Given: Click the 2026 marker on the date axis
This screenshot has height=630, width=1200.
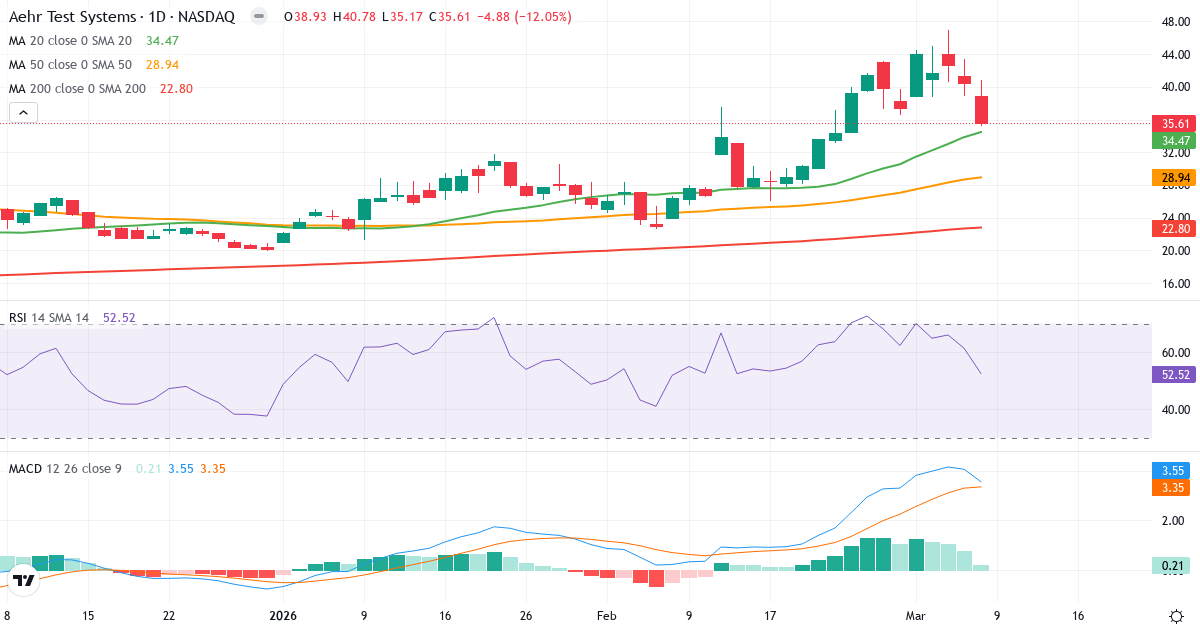Looking at the screenshot, I should point(283,617).
